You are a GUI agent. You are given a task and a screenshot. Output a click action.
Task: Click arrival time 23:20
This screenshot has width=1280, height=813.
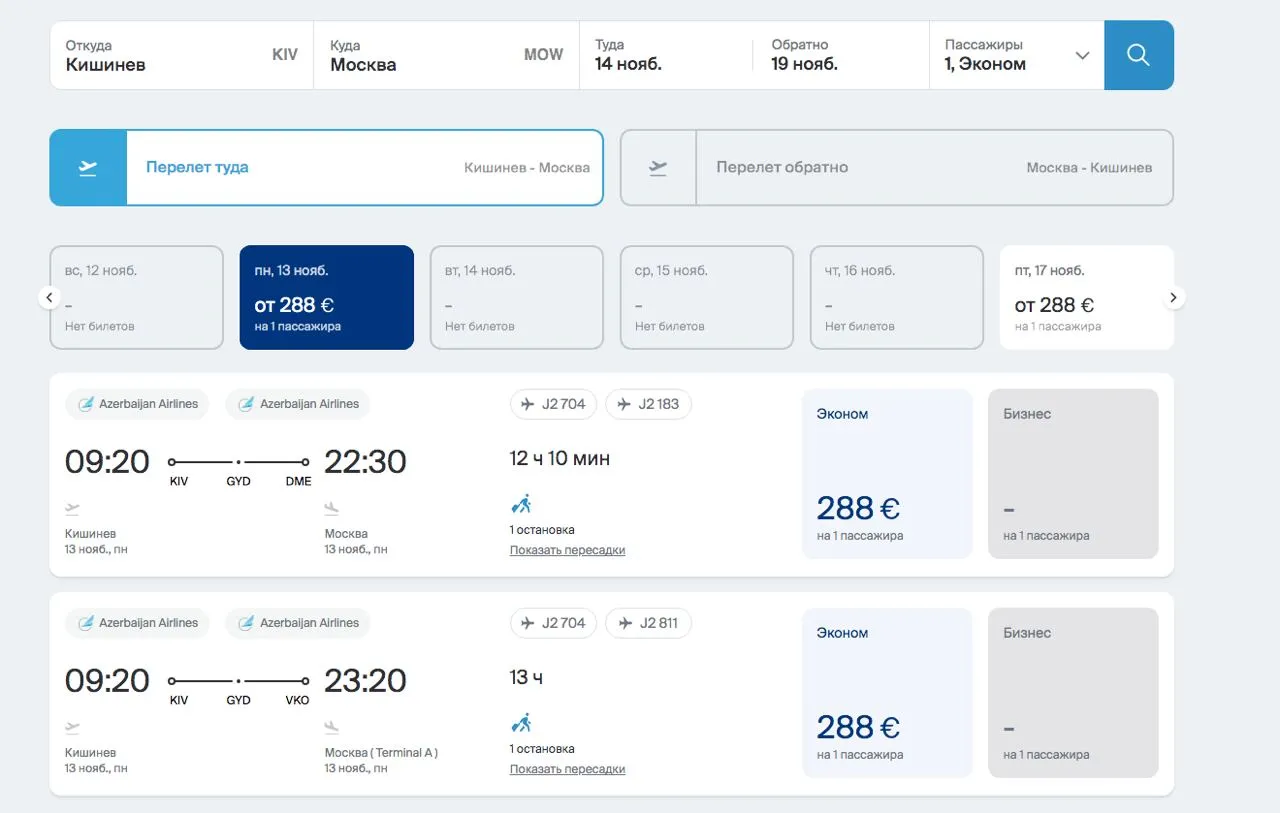pos(365,681)
